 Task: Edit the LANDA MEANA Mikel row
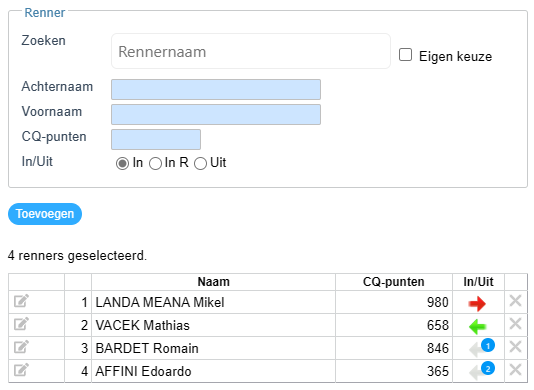[x=21, y=301]
